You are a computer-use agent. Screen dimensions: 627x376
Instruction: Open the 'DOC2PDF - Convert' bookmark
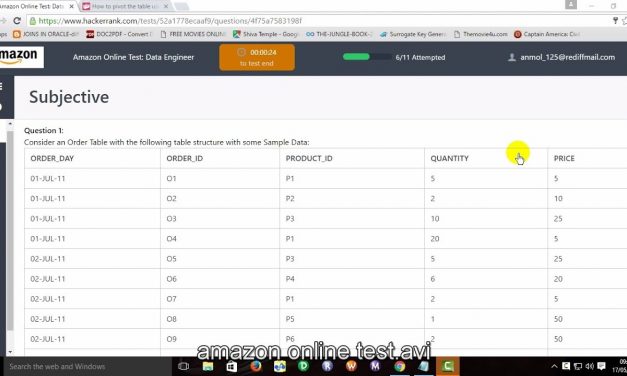pyautogui.click(x=119, y=34)
